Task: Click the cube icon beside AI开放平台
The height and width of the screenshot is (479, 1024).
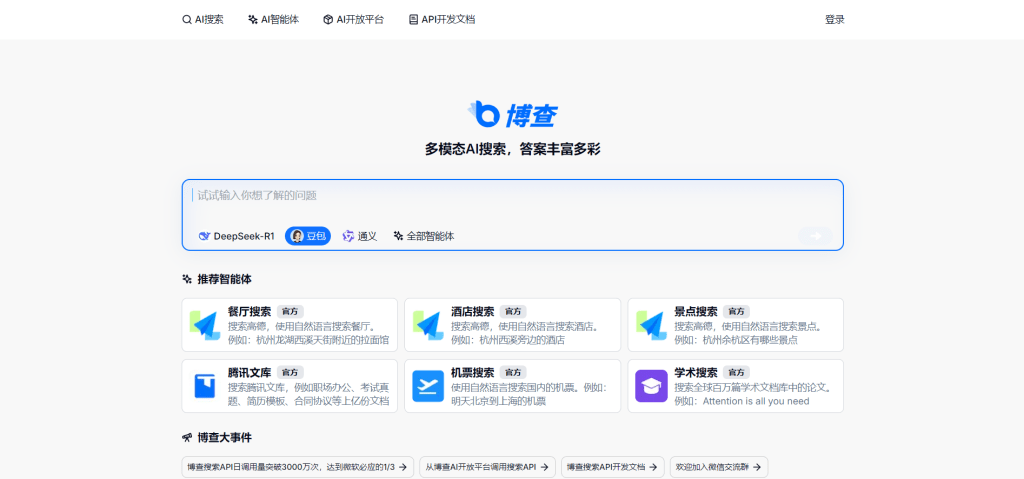Action: pyautogui.click(x=328, y=20)
